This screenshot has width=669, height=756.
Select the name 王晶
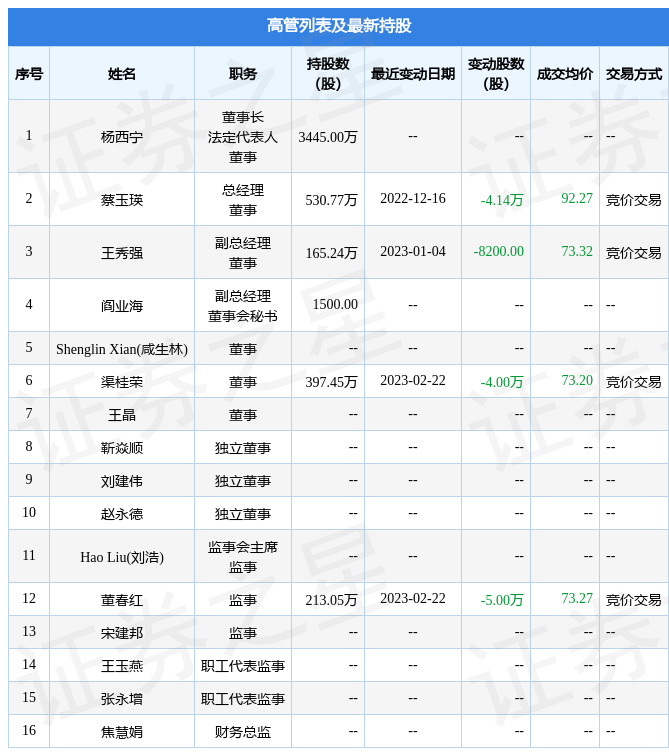click(121, 415)
